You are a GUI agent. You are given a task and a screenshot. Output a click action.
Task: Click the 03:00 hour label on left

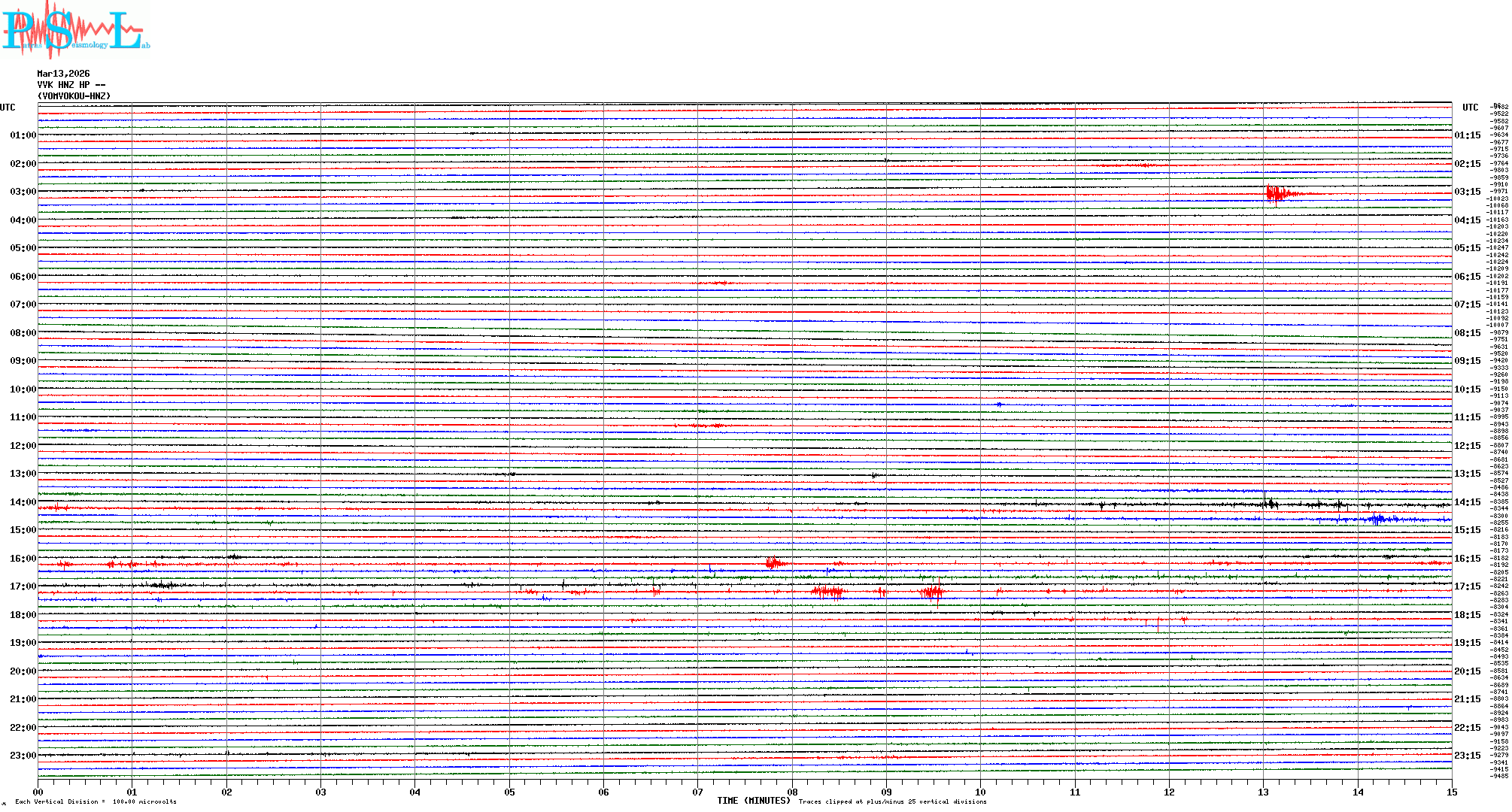(x=23, y=192)
